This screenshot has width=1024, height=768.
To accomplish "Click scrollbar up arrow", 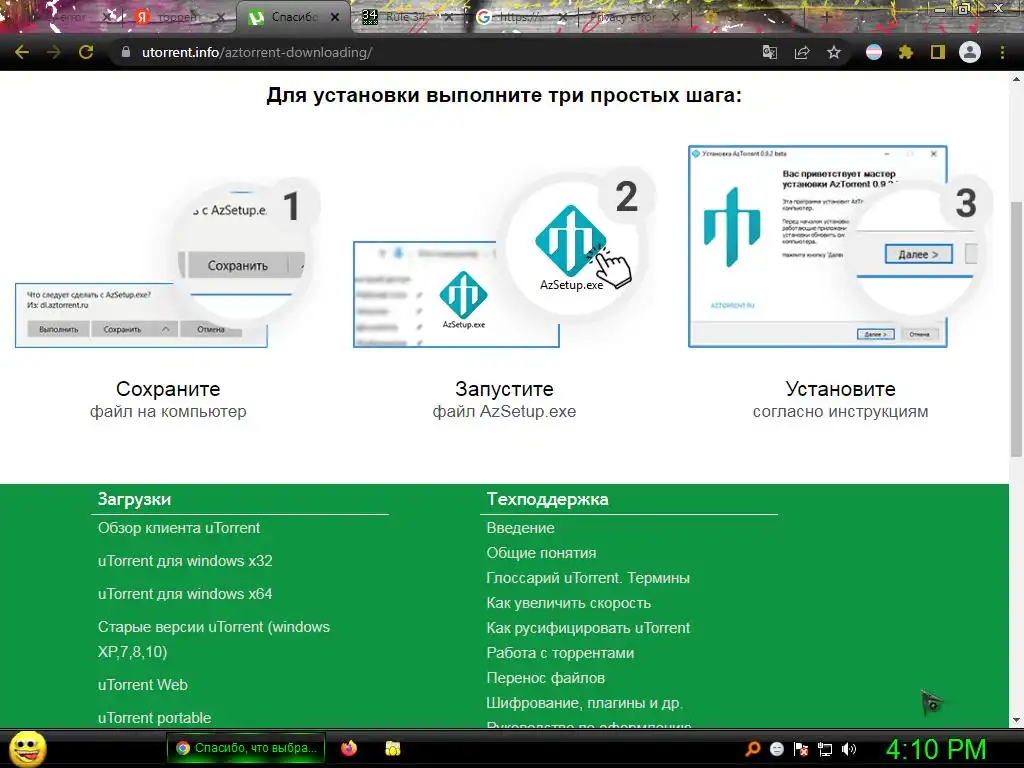I will point(1016,79).
